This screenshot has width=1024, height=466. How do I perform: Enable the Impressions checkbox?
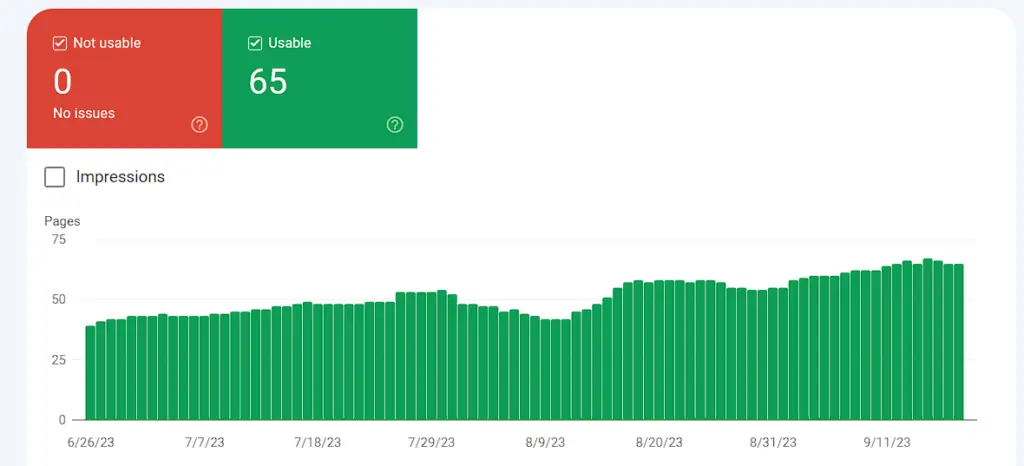point(55,177)
